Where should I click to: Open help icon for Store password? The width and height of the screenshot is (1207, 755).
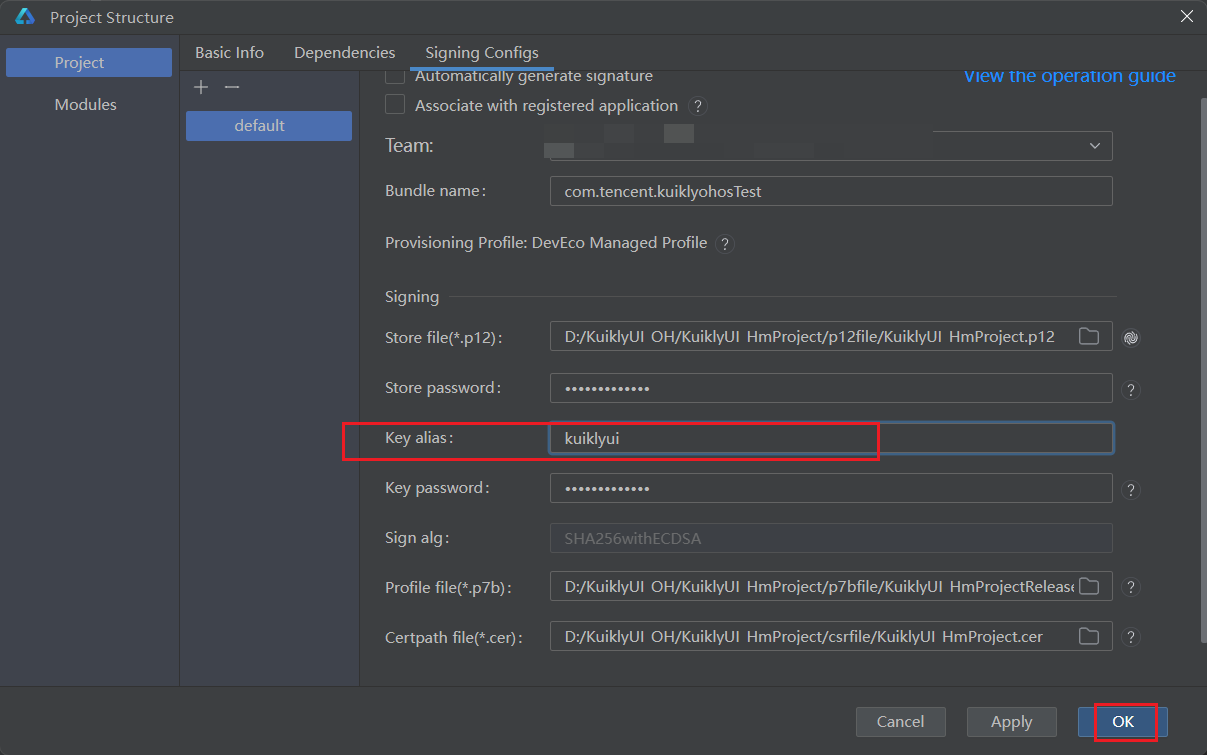(x=1131, y=390)
